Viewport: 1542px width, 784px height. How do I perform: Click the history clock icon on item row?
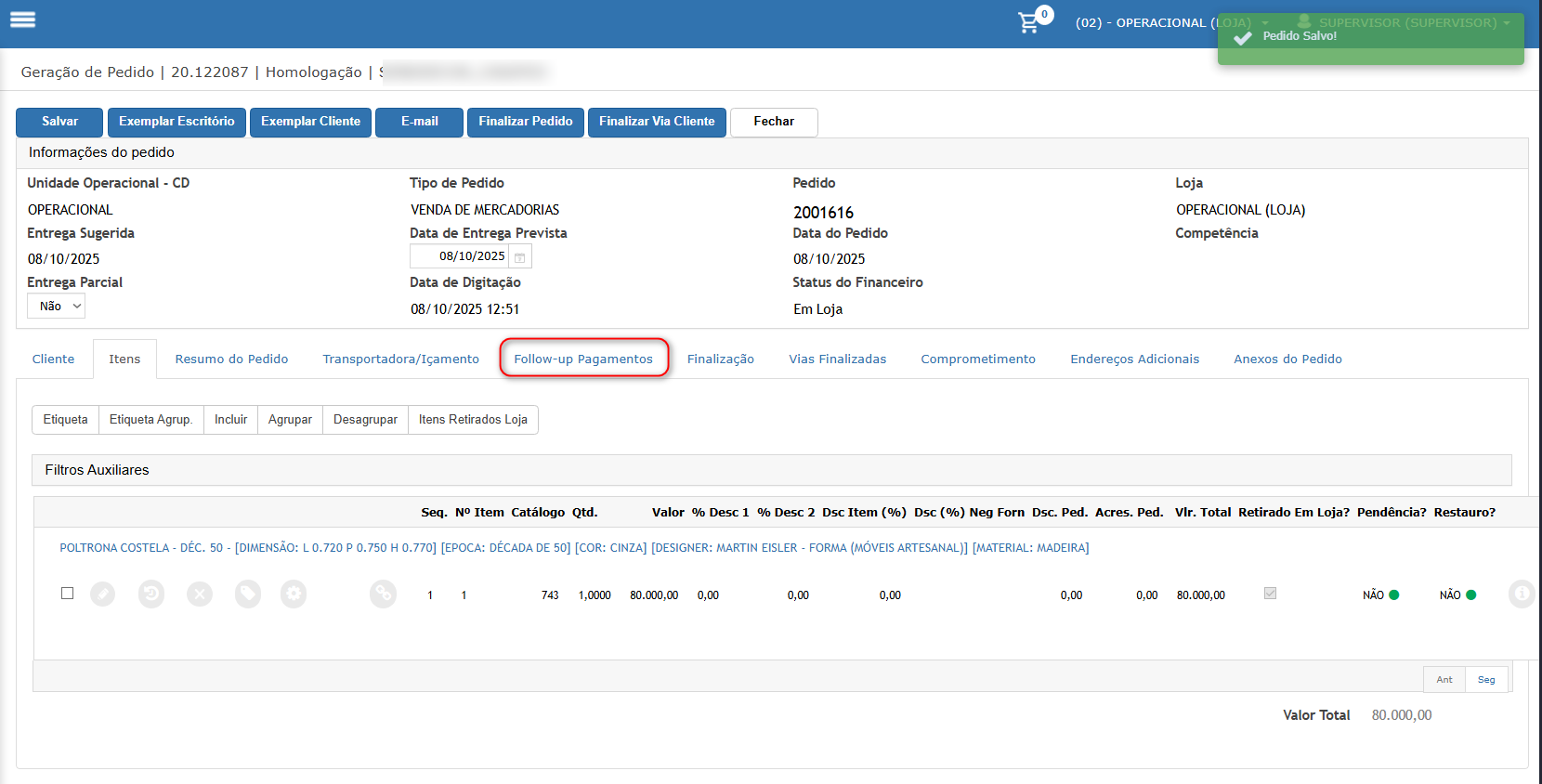[151, 594]
